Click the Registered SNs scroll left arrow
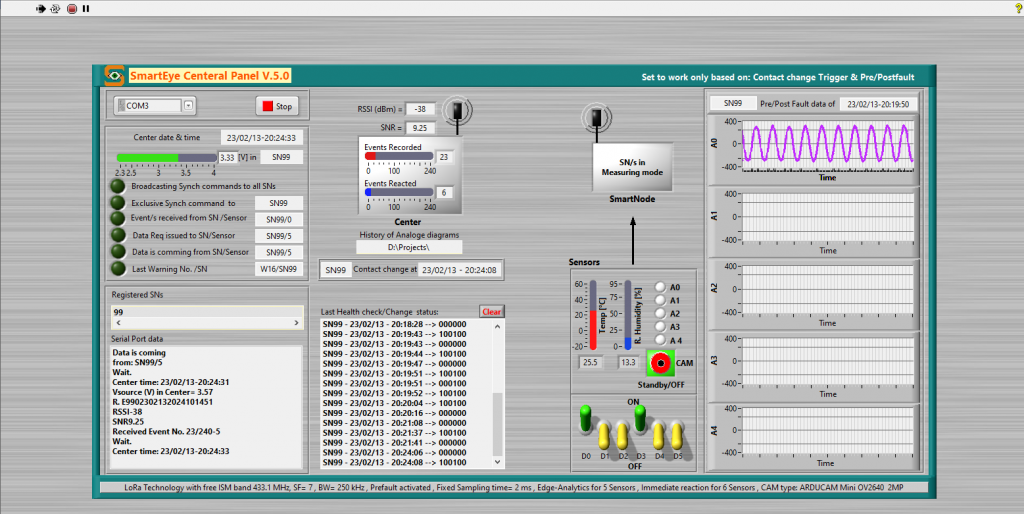 point(118,323)
